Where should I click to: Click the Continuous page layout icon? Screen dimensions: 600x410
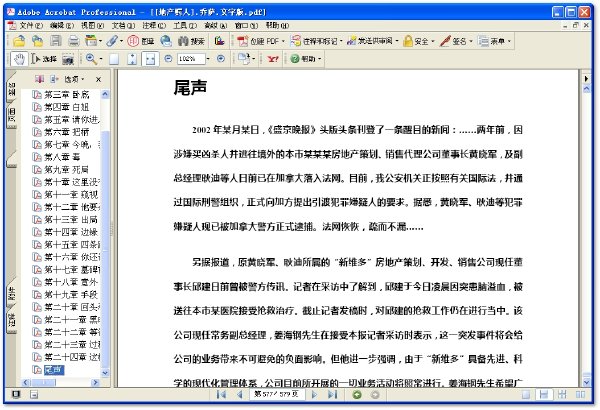coord(544,394)
